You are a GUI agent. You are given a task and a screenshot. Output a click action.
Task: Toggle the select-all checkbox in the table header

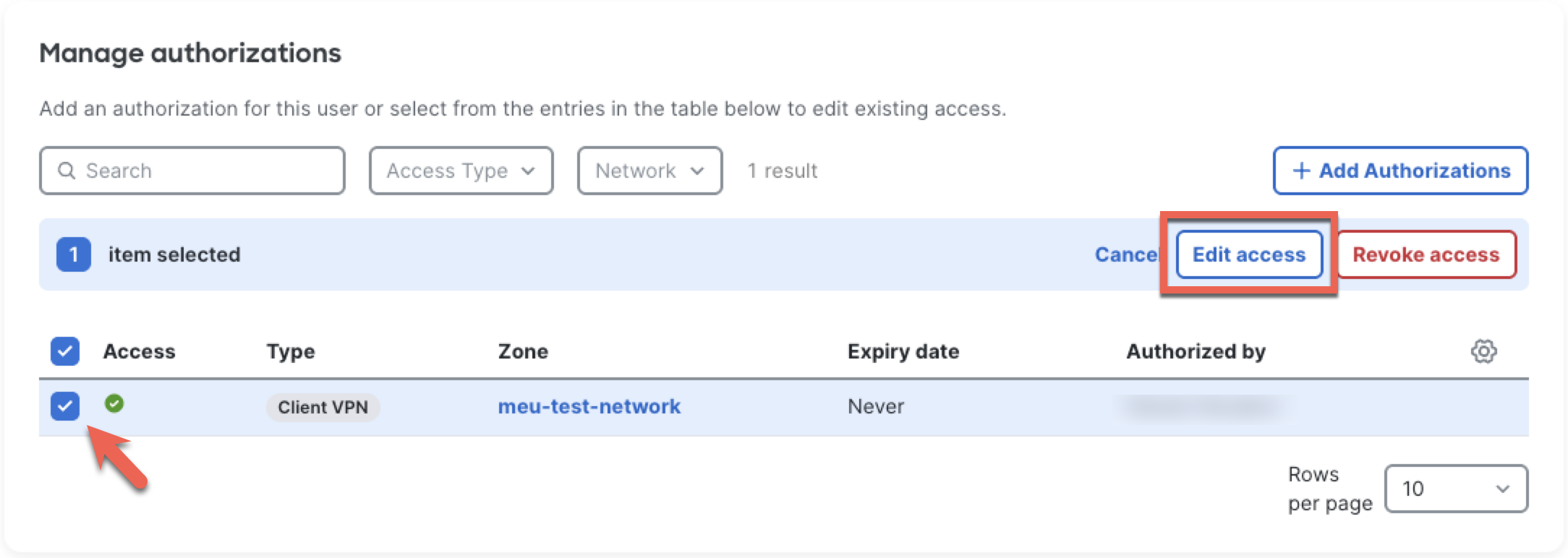pos(66,351)
